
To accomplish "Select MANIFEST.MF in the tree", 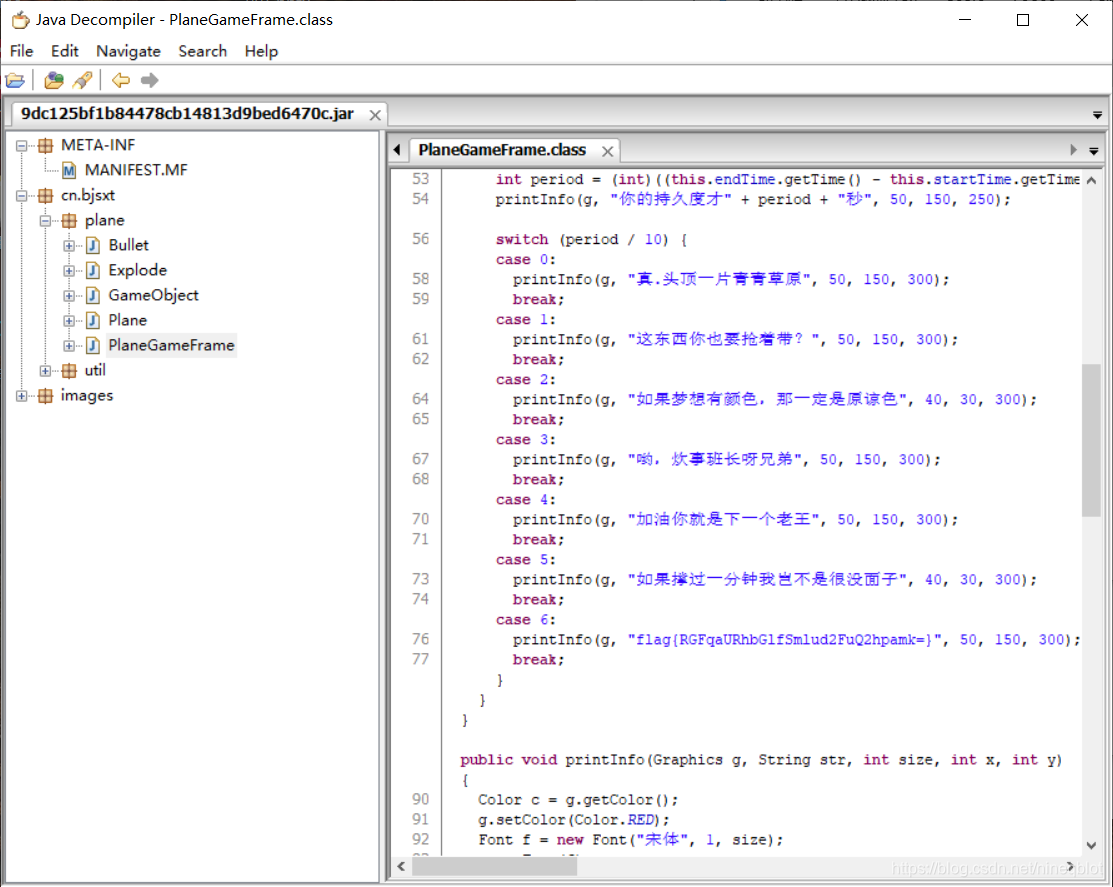I will coord(136,170).
